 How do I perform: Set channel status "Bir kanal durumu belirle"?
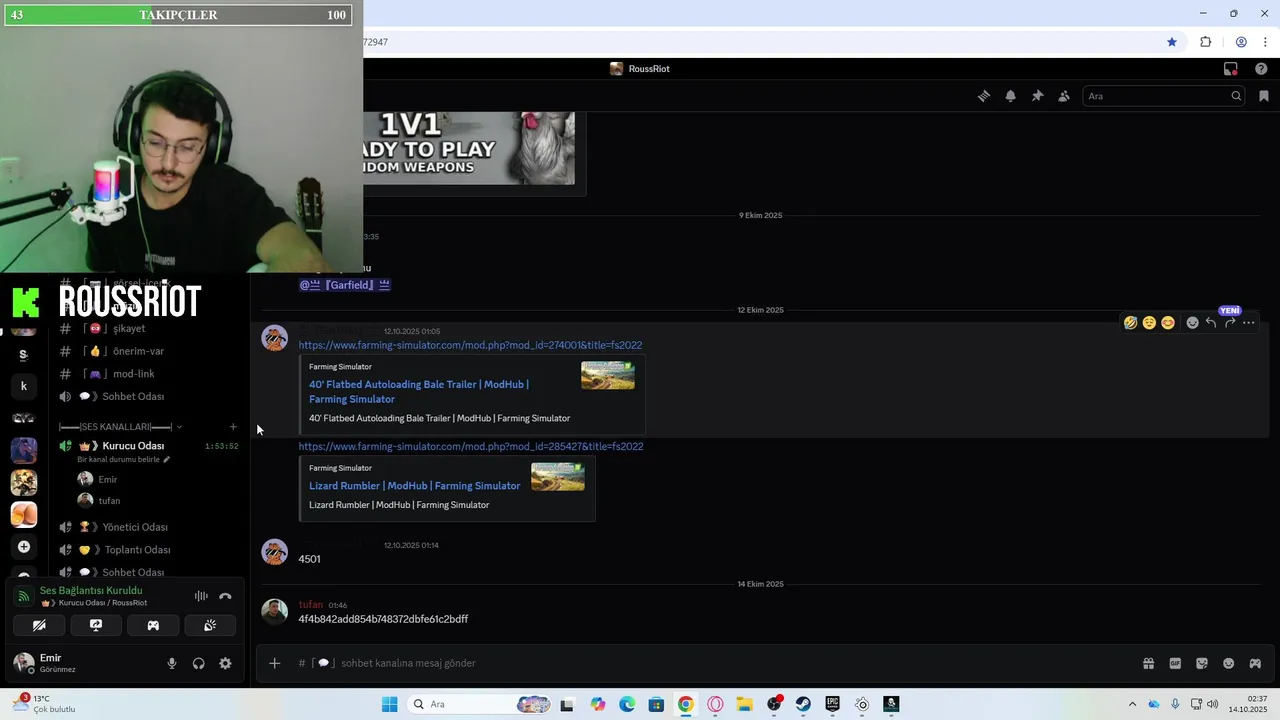(x=124, y=460)
